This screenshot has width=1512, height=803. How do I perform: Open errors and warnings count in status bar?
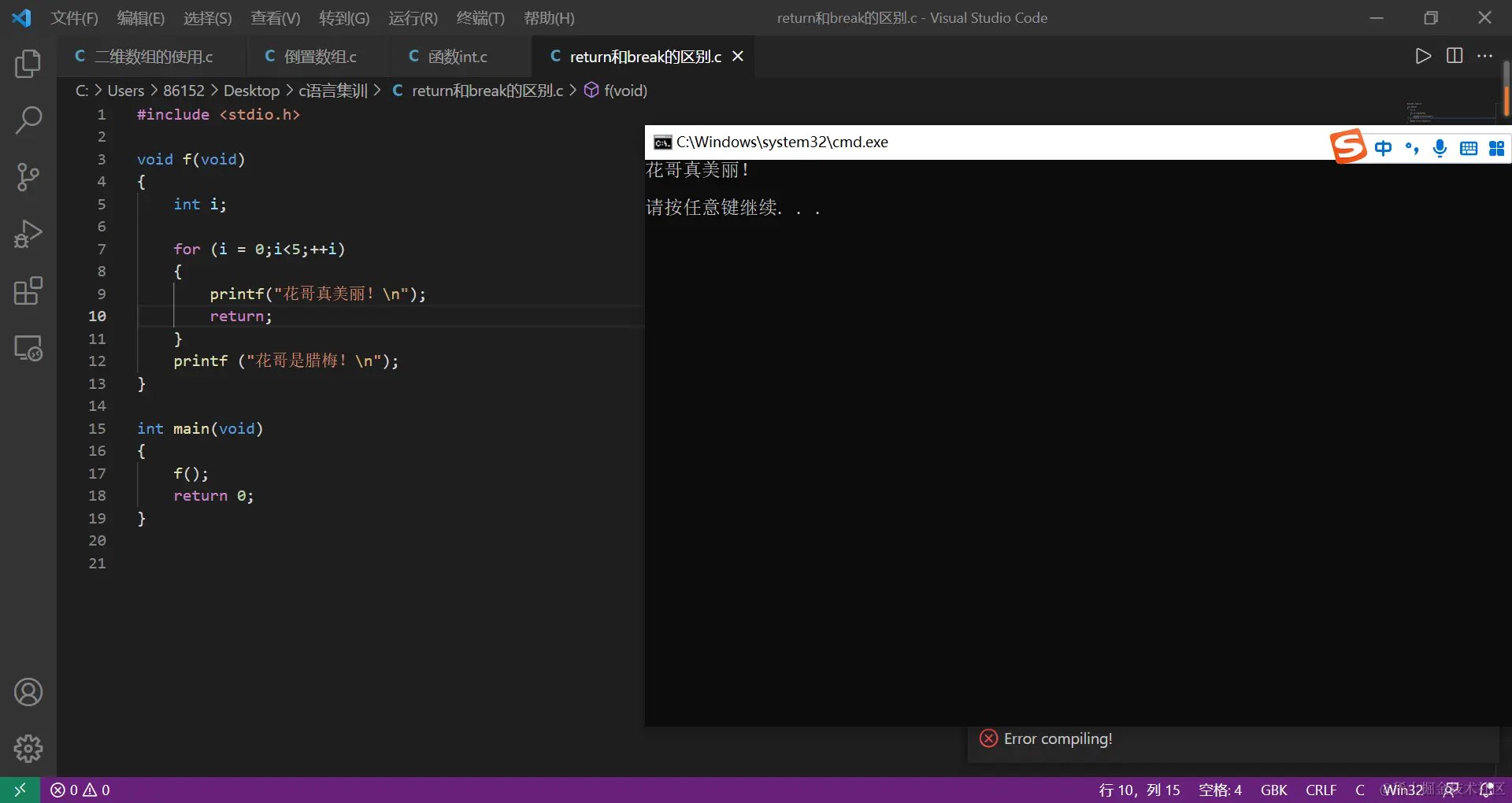80,790
